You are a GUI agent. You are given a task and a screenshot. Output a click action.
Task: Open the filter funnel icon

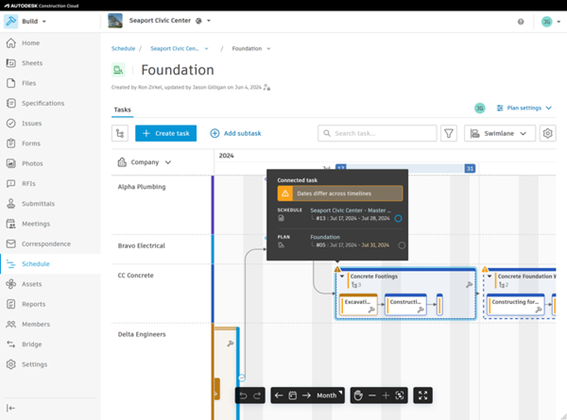tap(448, 133)
